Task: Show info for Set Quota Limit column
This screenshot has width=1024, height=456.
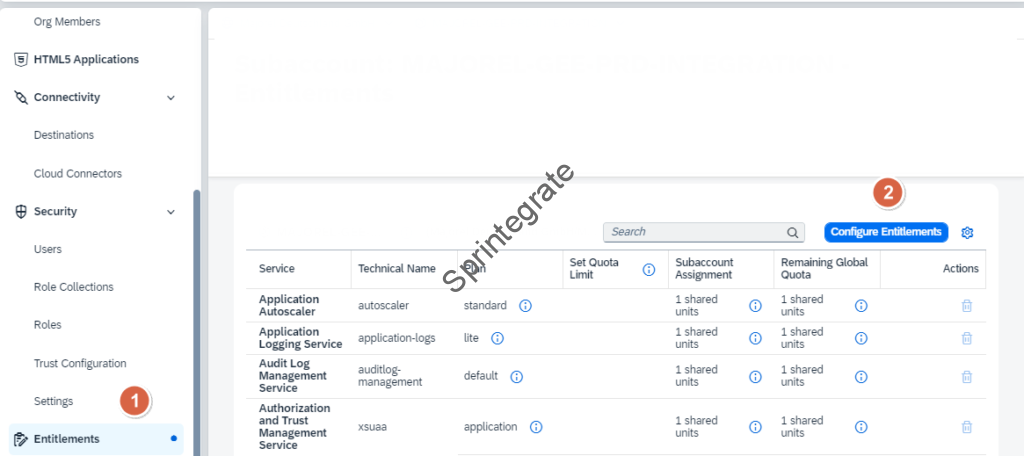Action: pos(649,269)
